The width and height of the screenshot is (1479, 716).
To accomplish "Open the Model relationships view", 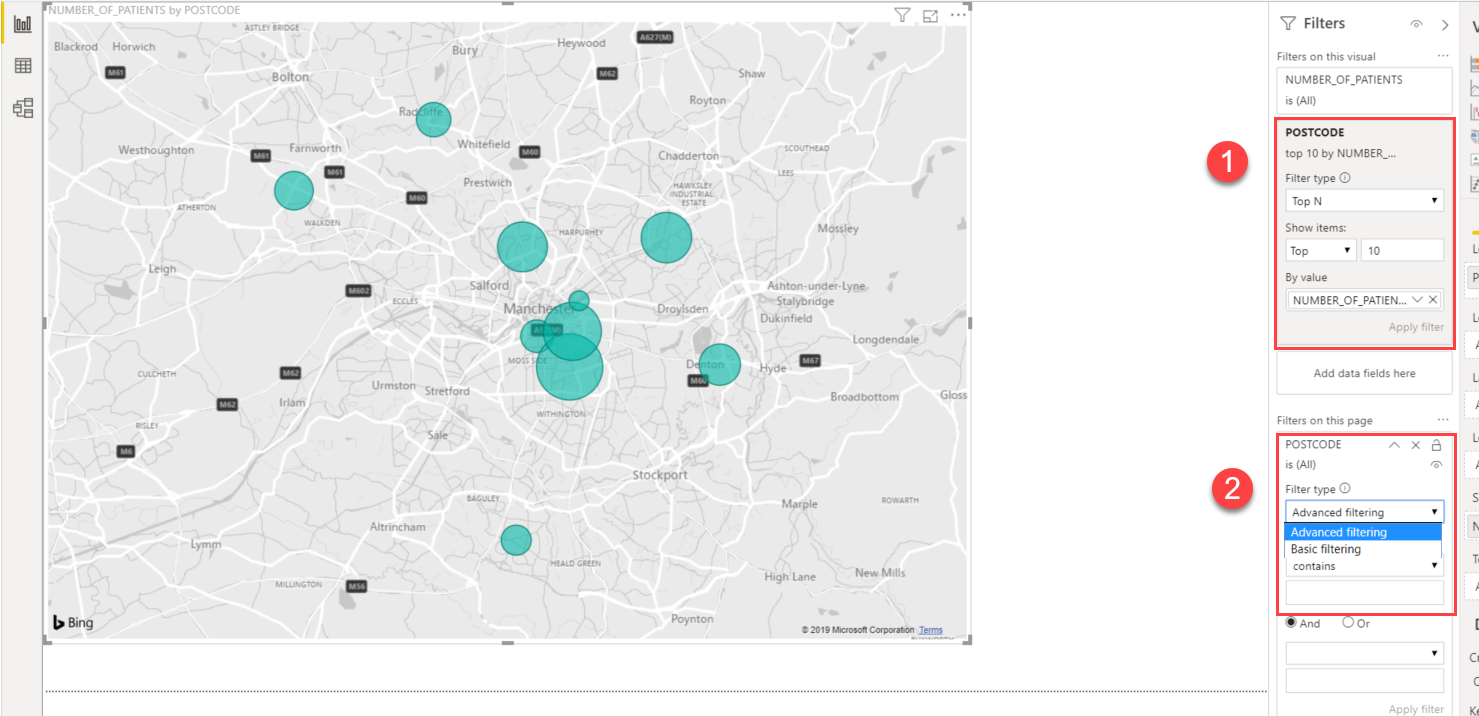I will click(22, 108).
